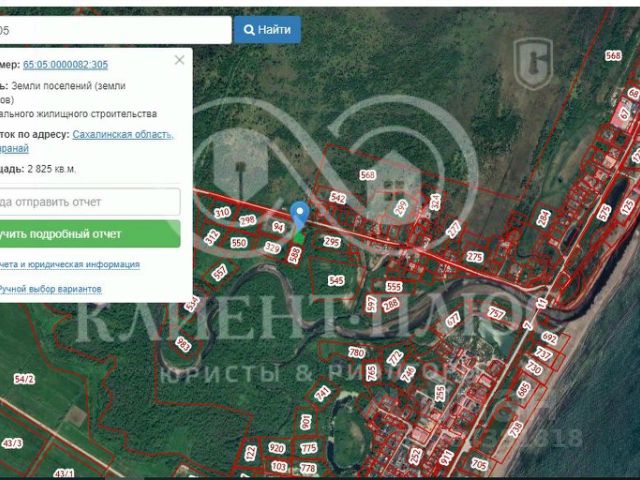Select parcel label 255
Screen dimensions: 640x480
point(440,393)
